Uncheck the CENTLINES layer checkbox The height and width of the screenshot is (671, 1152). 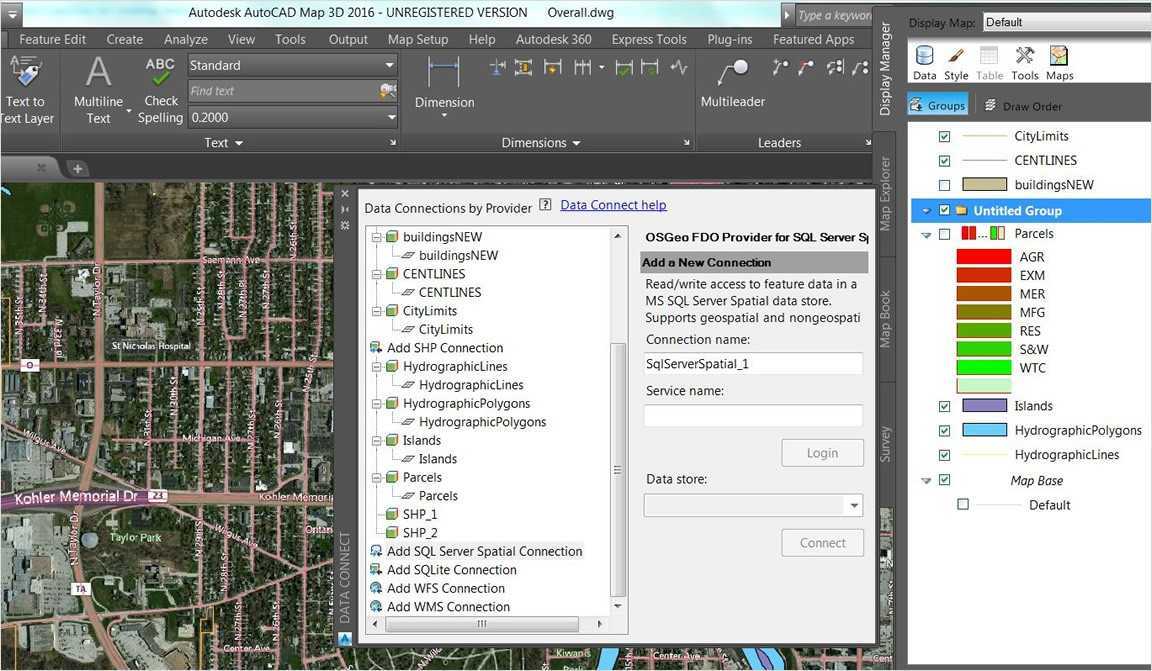(x=945, y=160)
